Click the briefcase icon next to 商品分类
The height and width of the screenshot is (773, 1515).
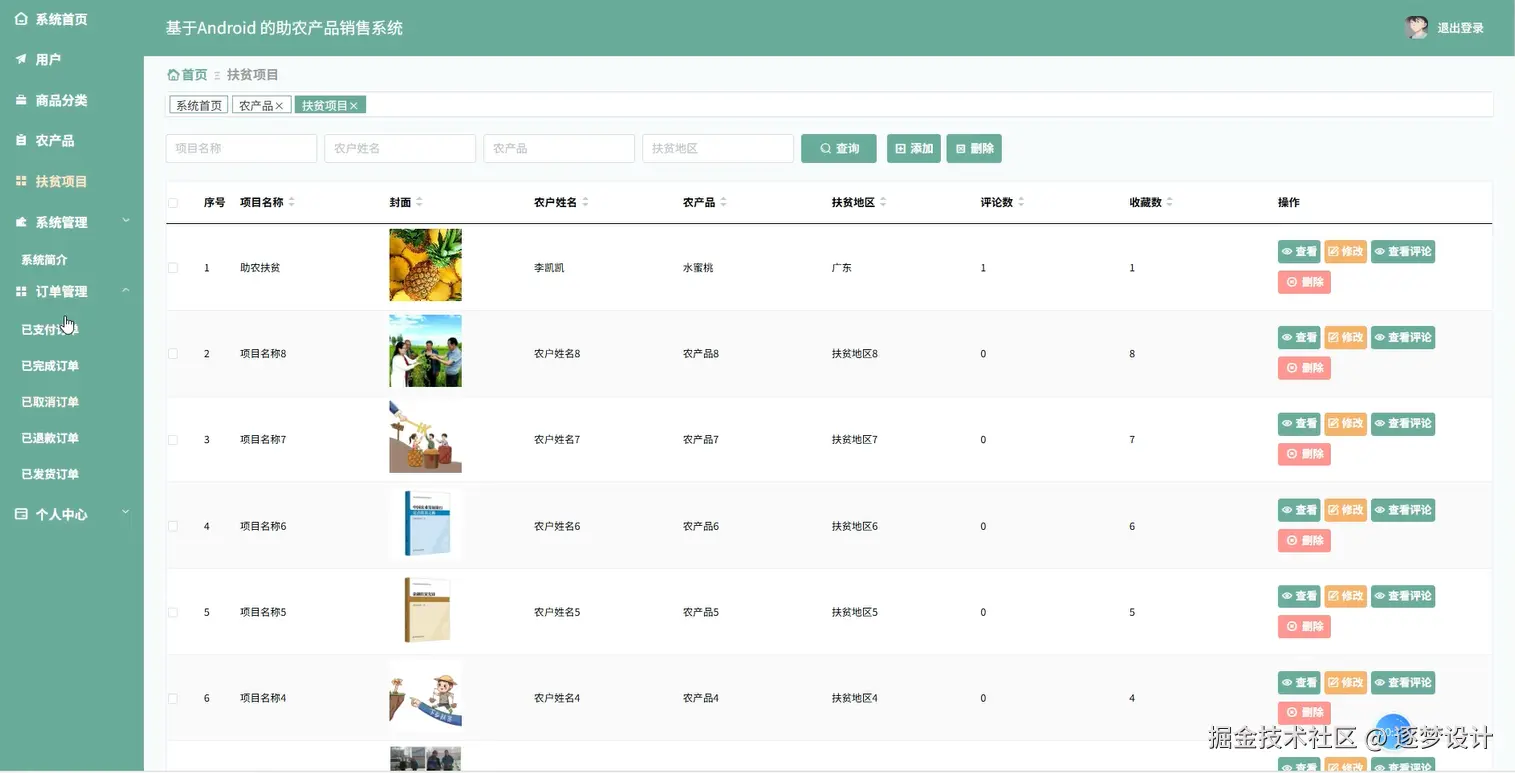tap(21, 100)
